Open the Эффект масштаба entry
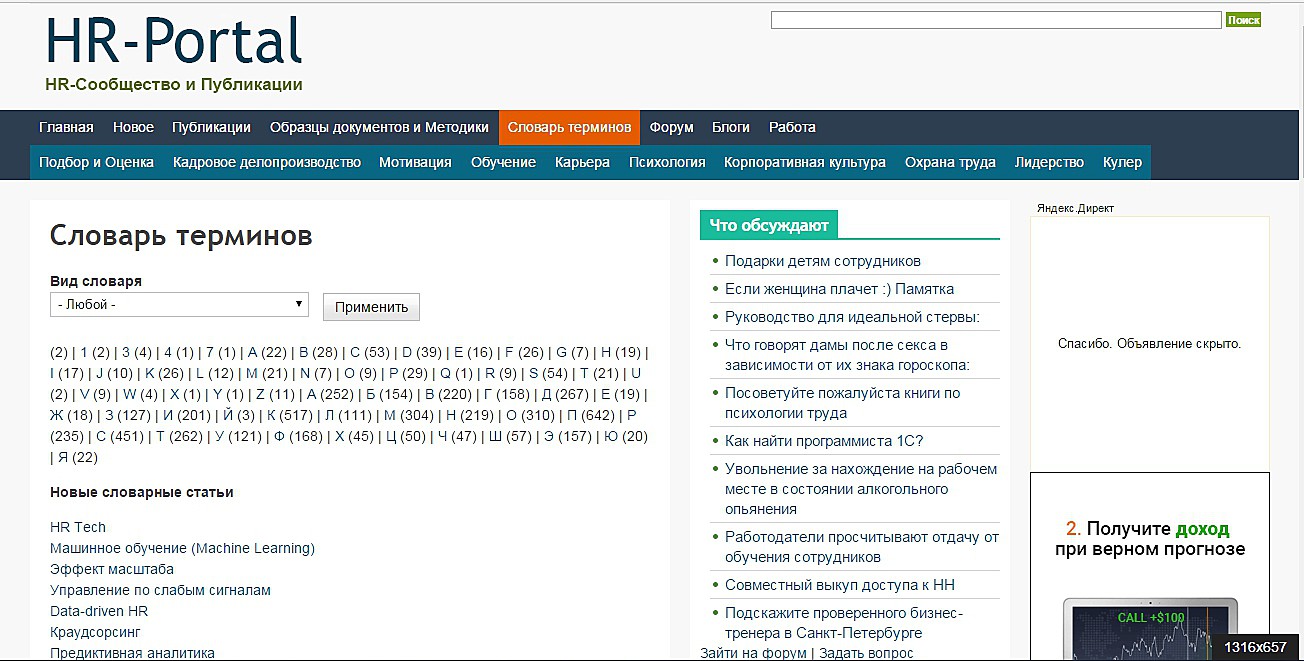Screen dimensions: 1304x661 112,569
